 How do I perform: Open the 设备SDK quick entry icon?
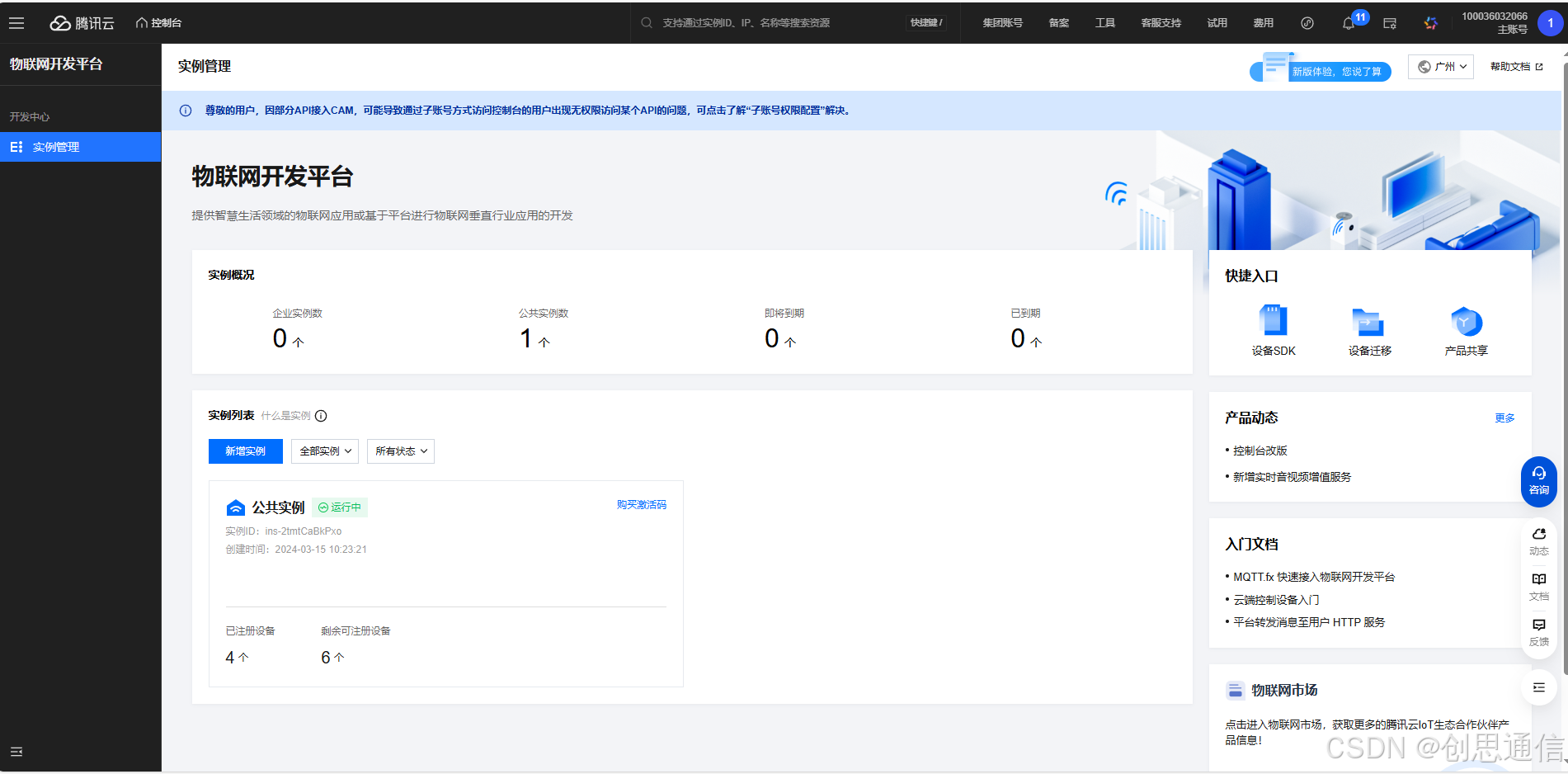coord(1274,320)
